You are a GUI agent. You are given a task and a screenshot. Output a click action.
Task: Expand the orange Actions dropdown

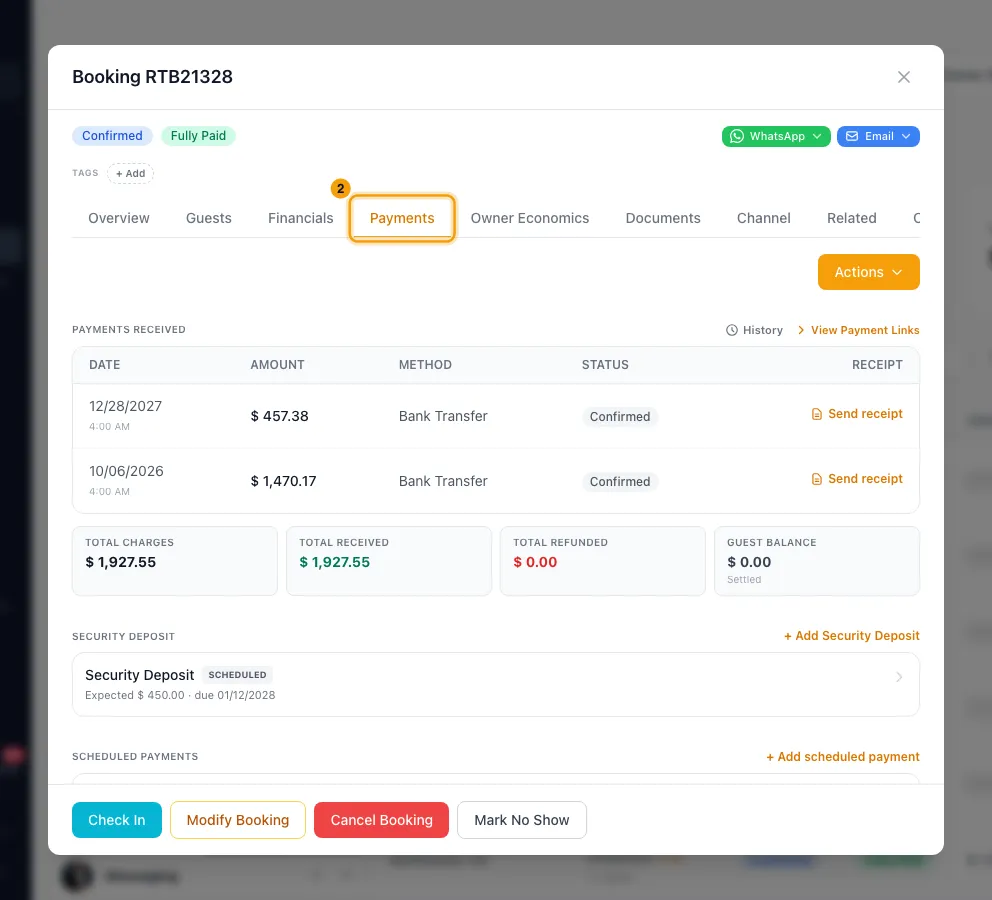click(x=869, y=272)
